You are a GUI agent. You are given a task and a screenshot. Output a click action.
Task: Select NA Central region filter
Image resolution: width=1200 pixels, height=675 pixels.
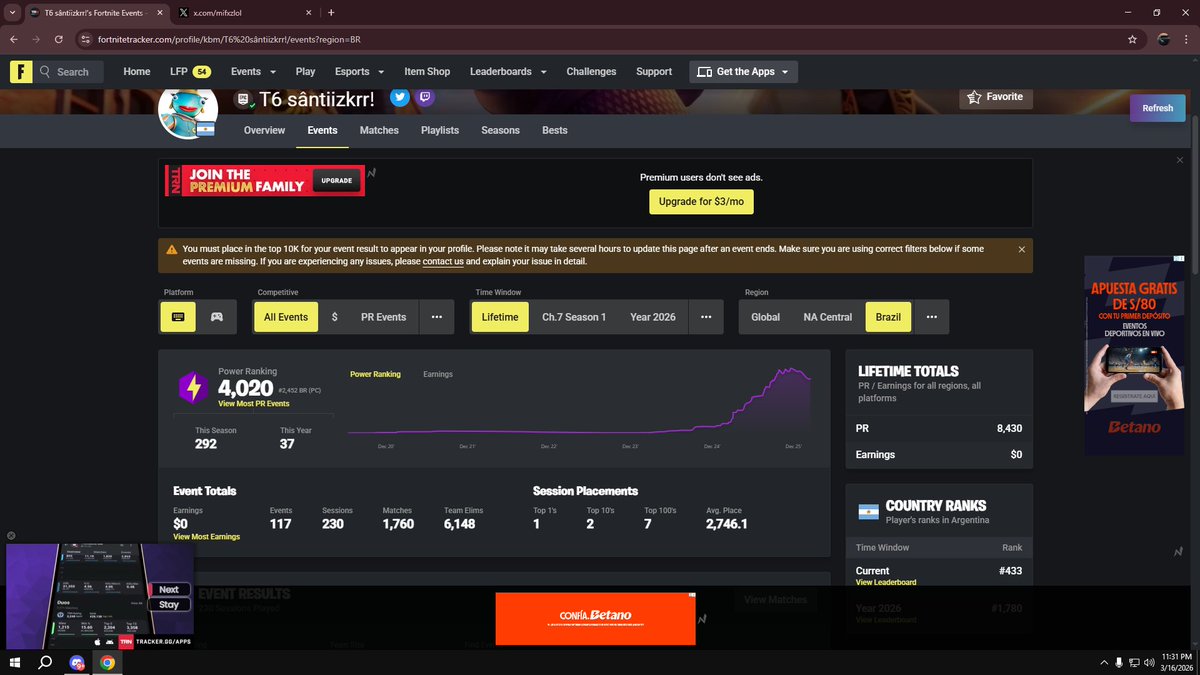(828, 317)
